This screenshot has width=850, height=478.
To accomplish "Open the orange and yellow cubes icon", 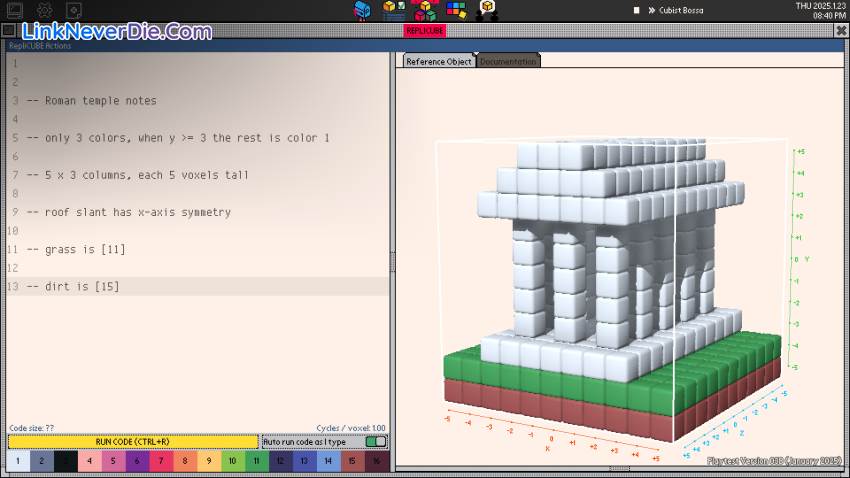I will [x=427, y=10].
